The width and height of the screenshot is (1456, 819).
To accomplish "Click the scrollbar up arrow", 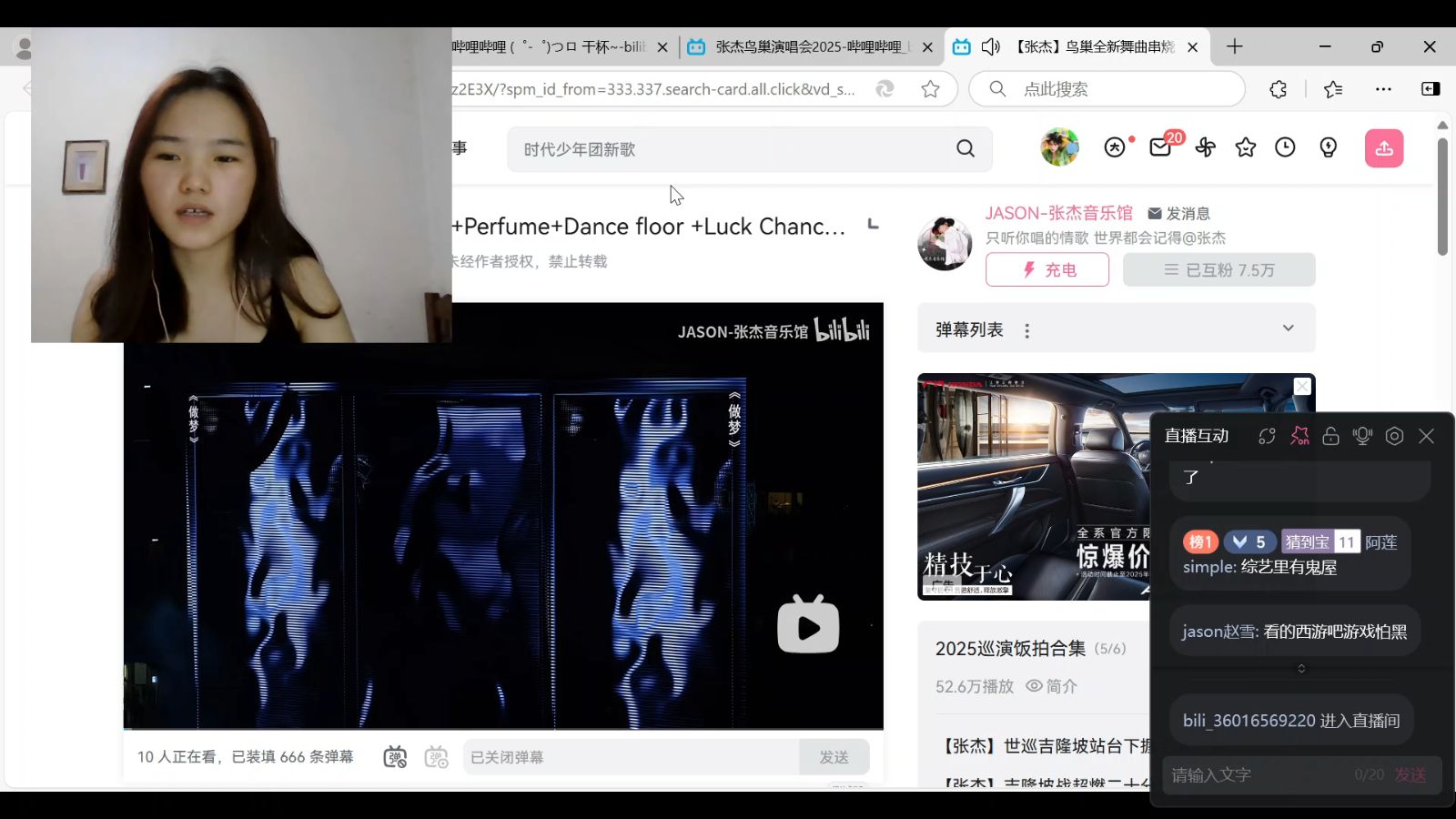I will tap(1442, 125).
